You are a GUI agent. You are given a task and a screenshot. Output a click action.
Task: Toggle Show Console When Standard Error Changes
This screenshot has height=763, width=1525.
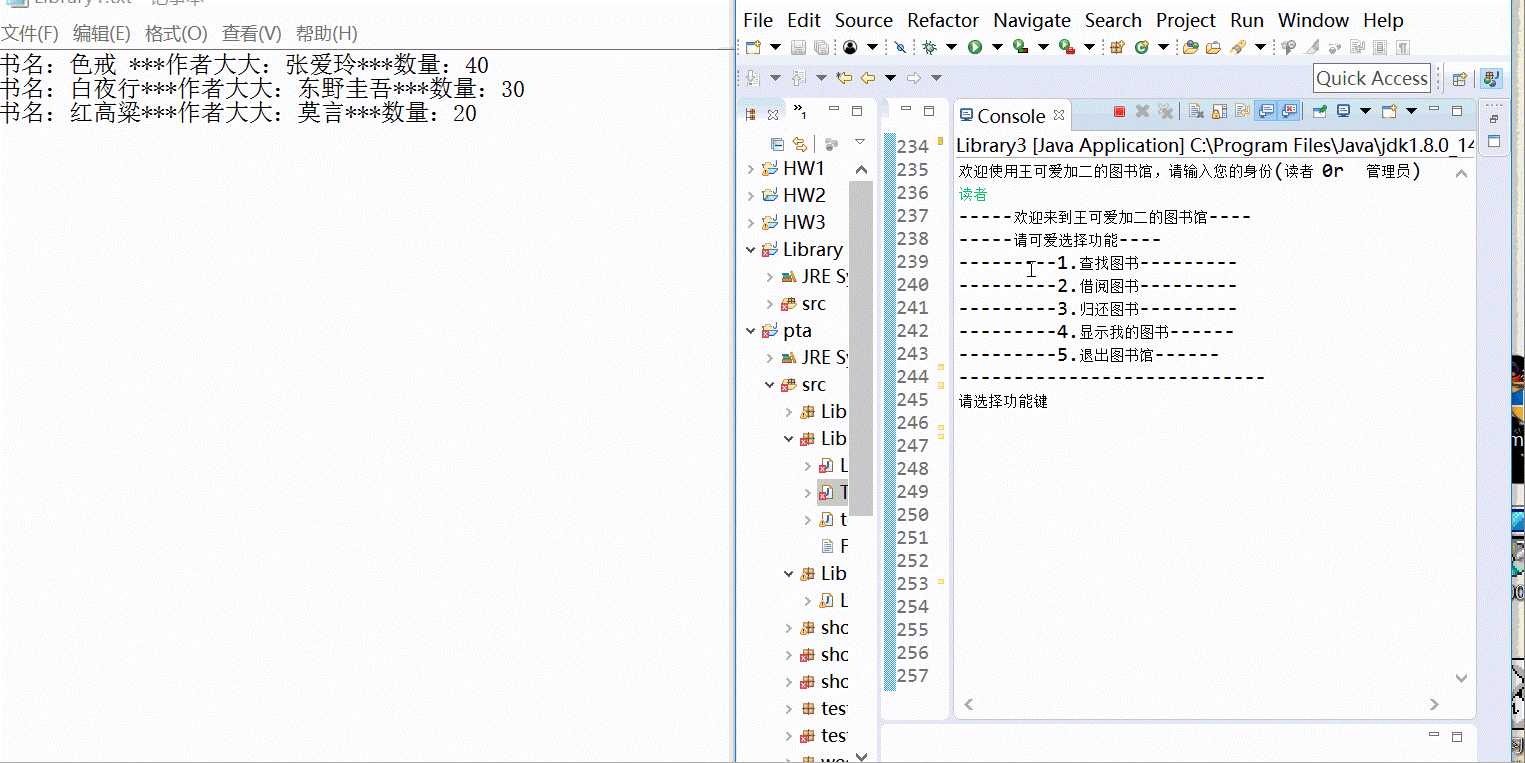(1289, 111)
